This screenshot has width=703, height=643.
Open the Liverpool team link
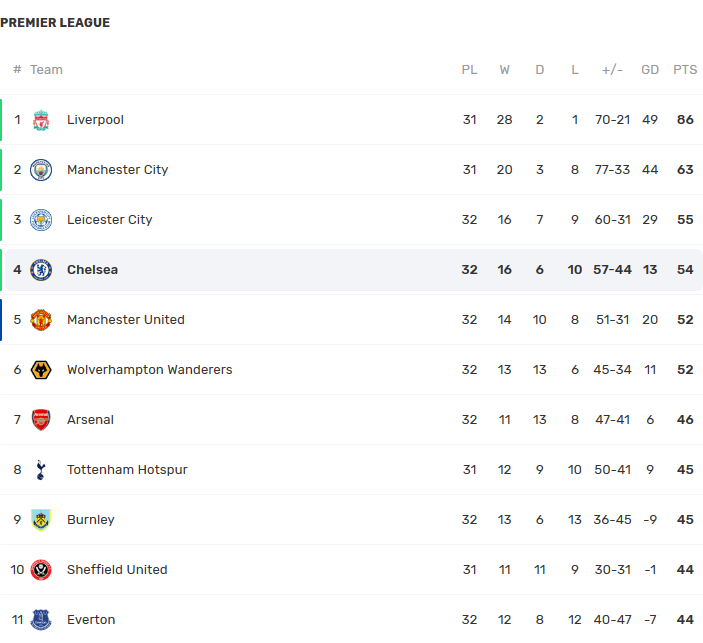coord(95,120)
